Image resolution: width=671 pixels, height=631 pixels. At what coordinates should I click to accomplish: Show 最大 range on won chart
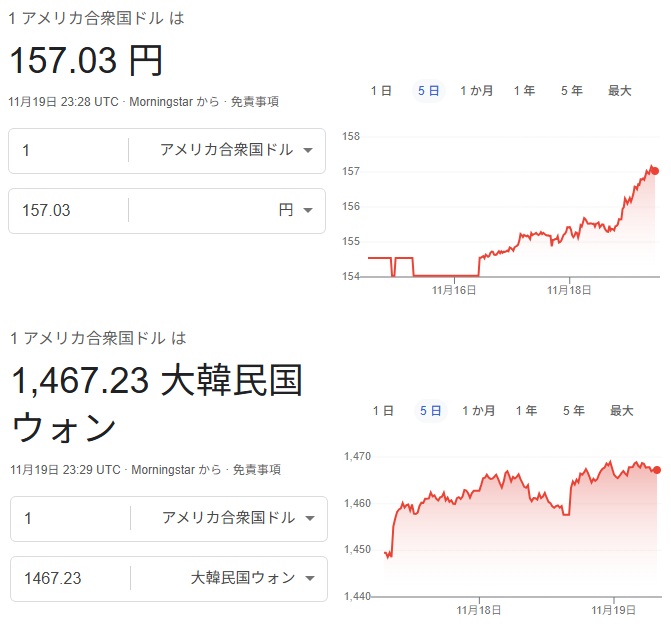(x=622, y=410)
